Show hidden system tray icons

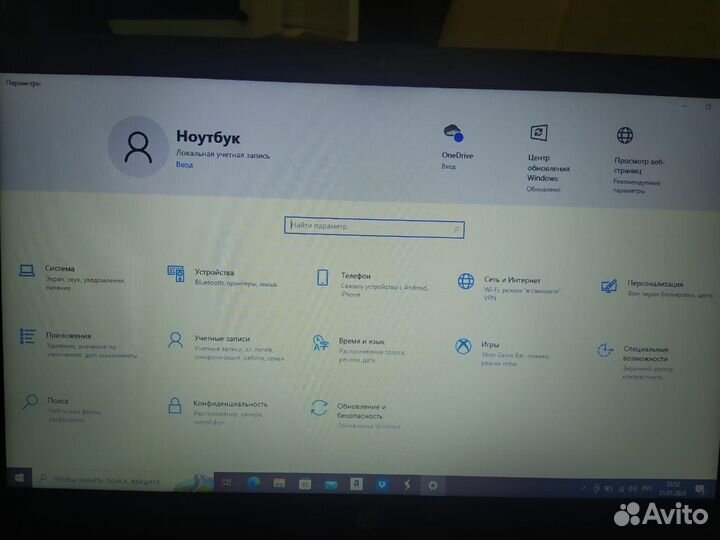click(x=584, y=488)
